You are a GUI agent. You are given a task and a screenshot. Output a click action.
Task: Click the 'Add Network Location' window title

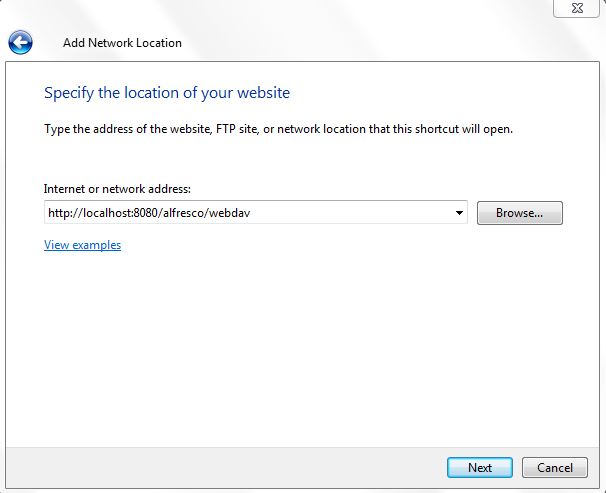point(122,43)
